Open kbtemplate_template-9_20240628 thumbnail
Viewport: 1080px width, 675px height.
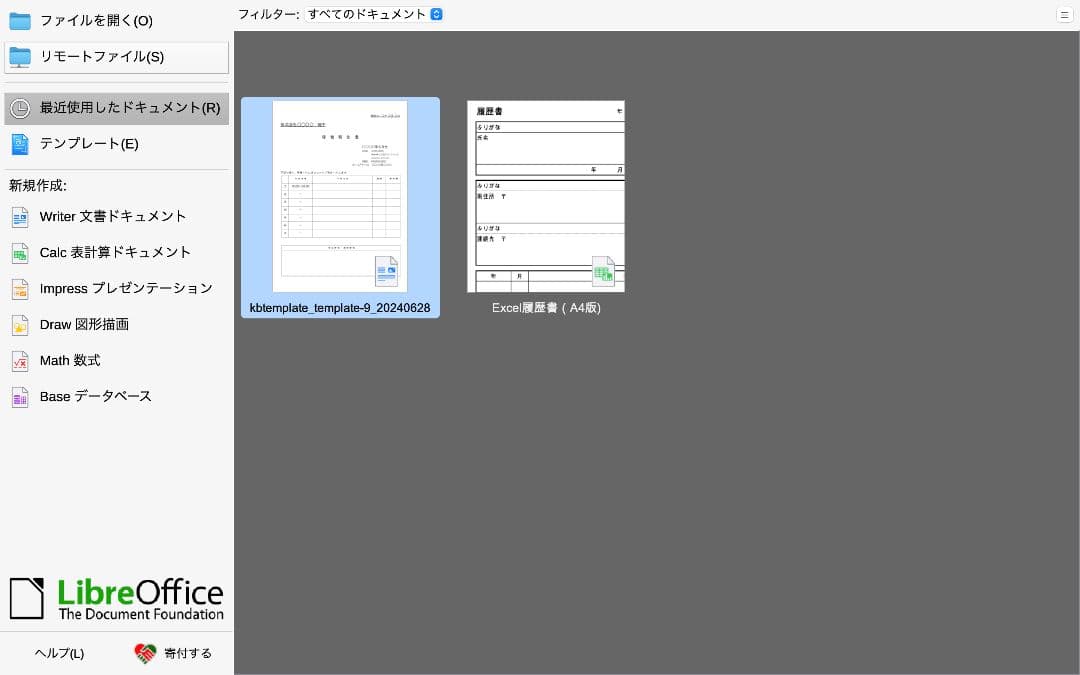[340, 196]
